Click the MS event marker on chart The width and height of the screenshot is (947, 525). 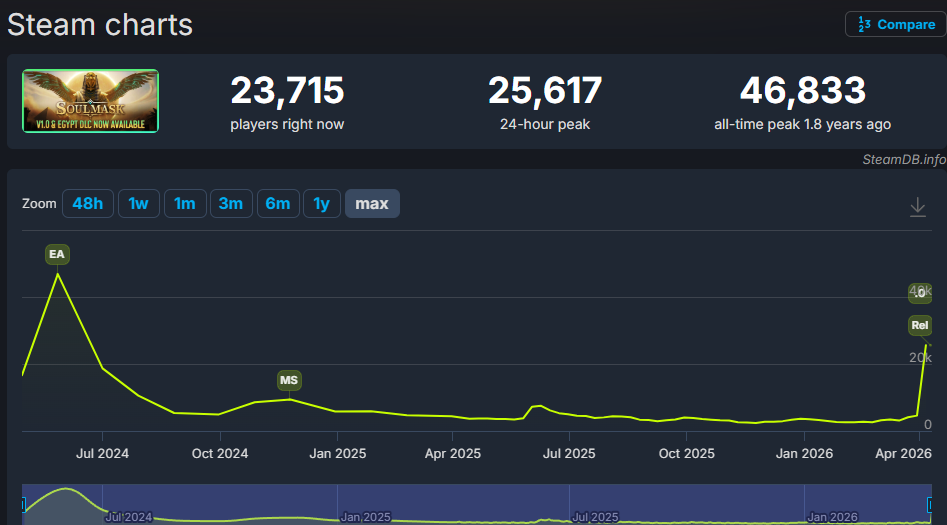point(289,381)
